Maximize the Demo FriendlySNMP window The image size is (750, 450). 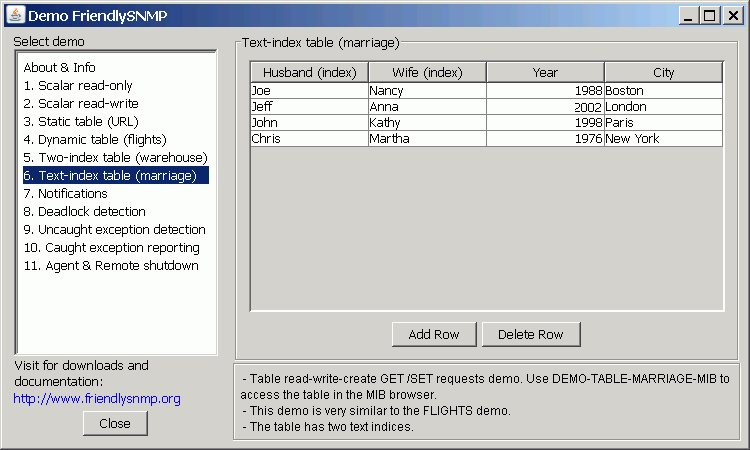710,15
